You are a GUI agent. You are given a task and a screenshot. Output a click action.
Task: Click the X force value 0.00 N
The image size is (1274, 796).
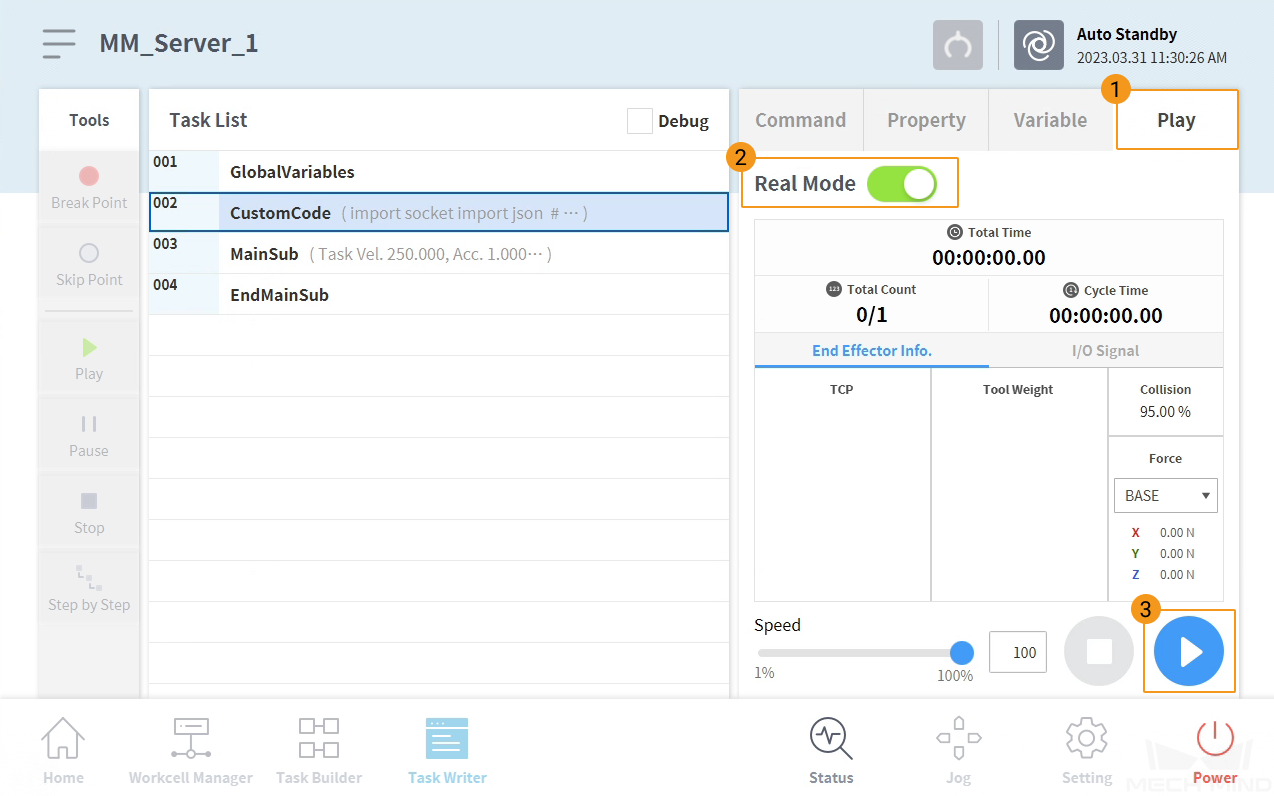(1177, 533)
